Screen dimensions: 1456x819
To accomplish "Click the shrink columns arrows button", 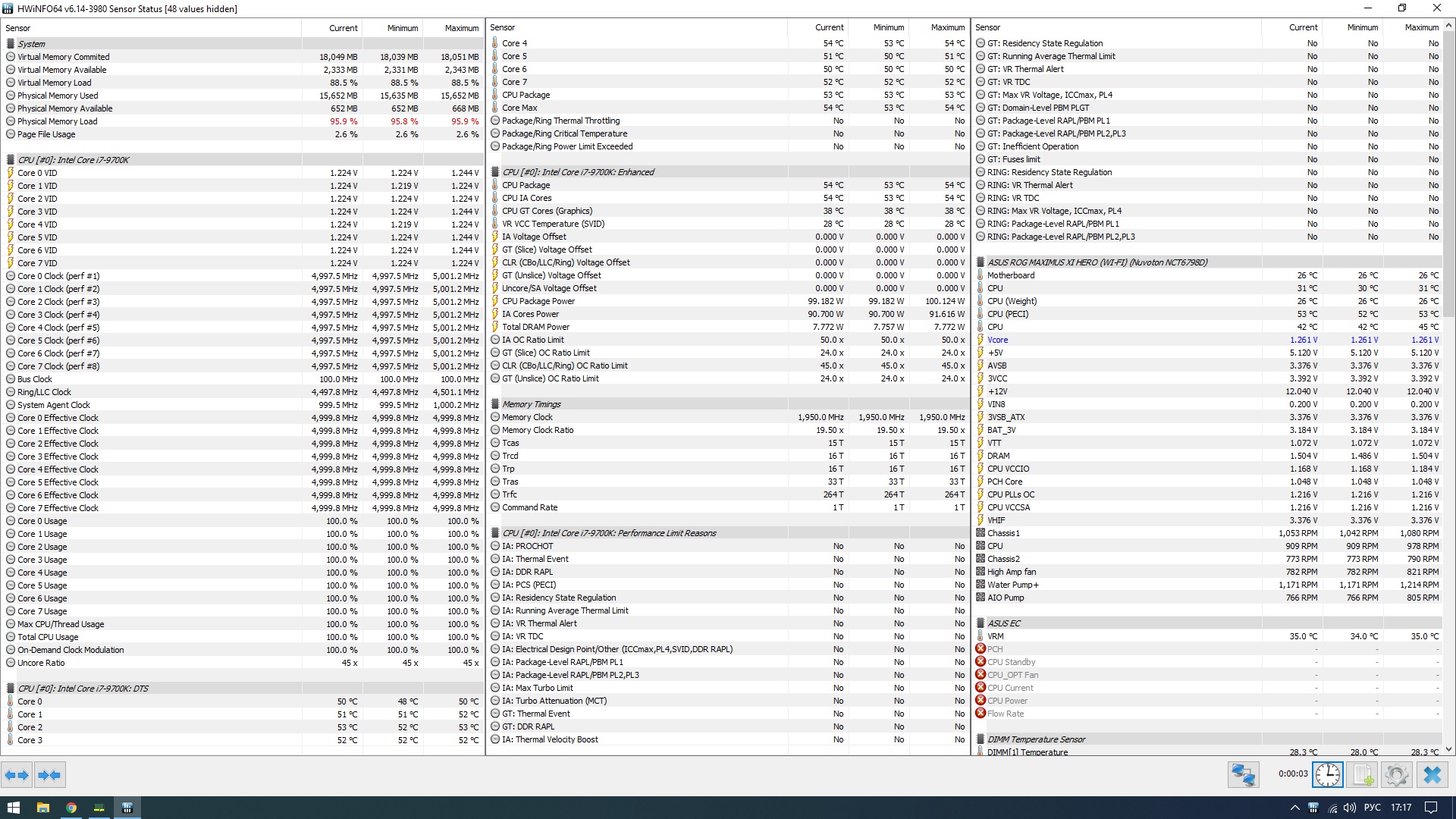I will (x=49, y=775).
